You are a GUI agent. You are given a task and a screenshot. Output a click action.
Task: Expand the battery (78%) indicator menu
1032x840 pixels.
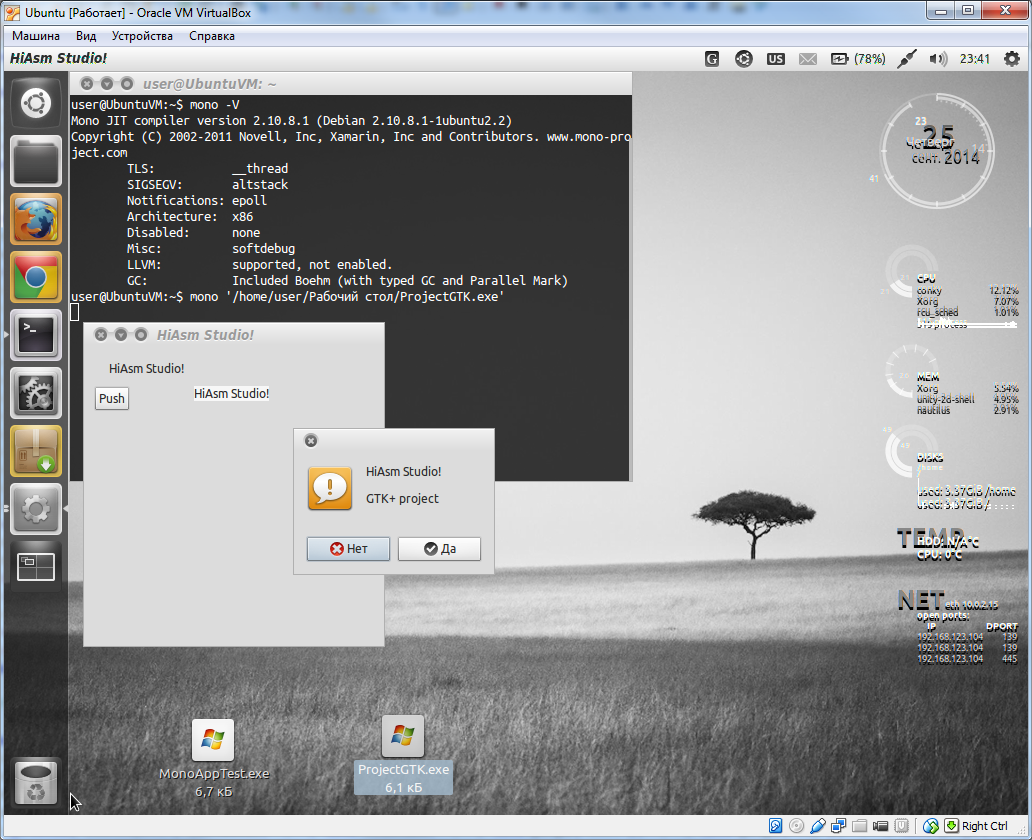857,59
